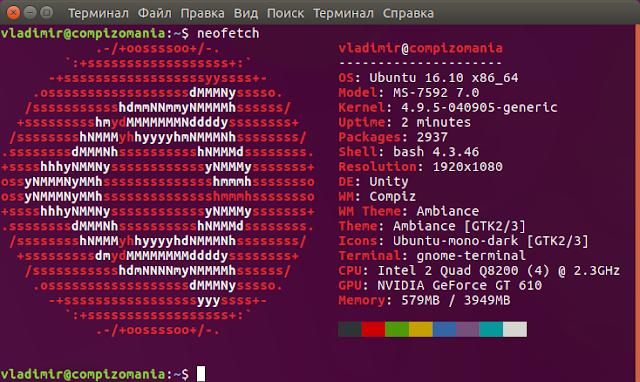Click the cursor at the bottom prompt

(201, 374)
